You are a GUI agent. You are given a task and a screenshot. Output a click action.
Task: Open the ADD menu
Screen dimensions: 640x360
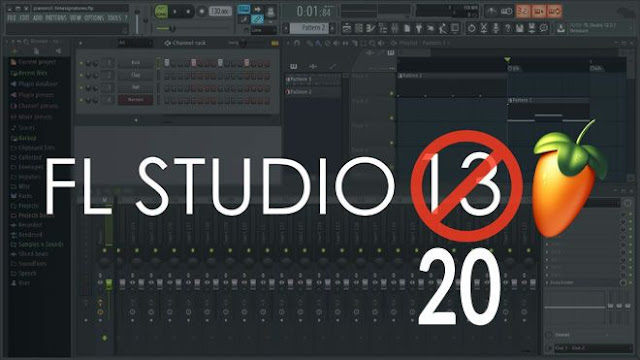point(38,18)
